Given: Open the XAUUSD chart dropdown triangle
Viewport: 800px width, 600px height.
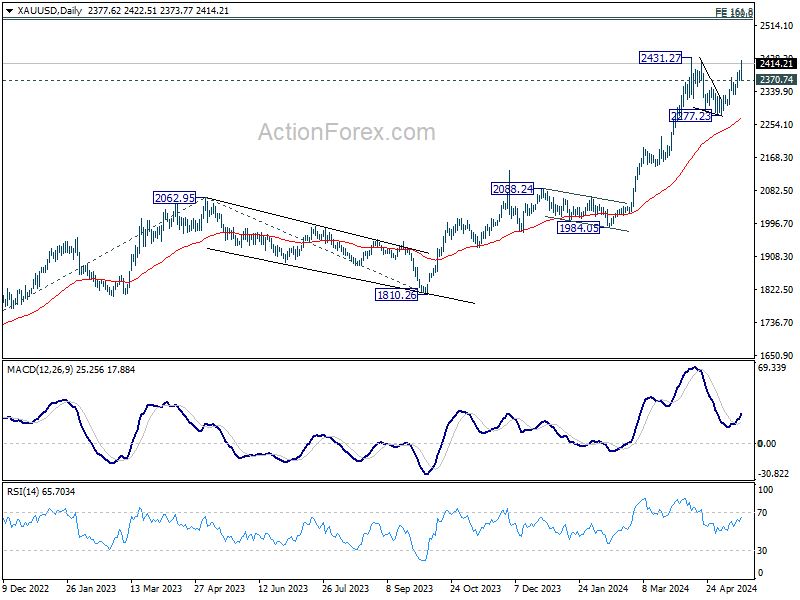Looking at the screenshot, I should [x=9, y=11].
